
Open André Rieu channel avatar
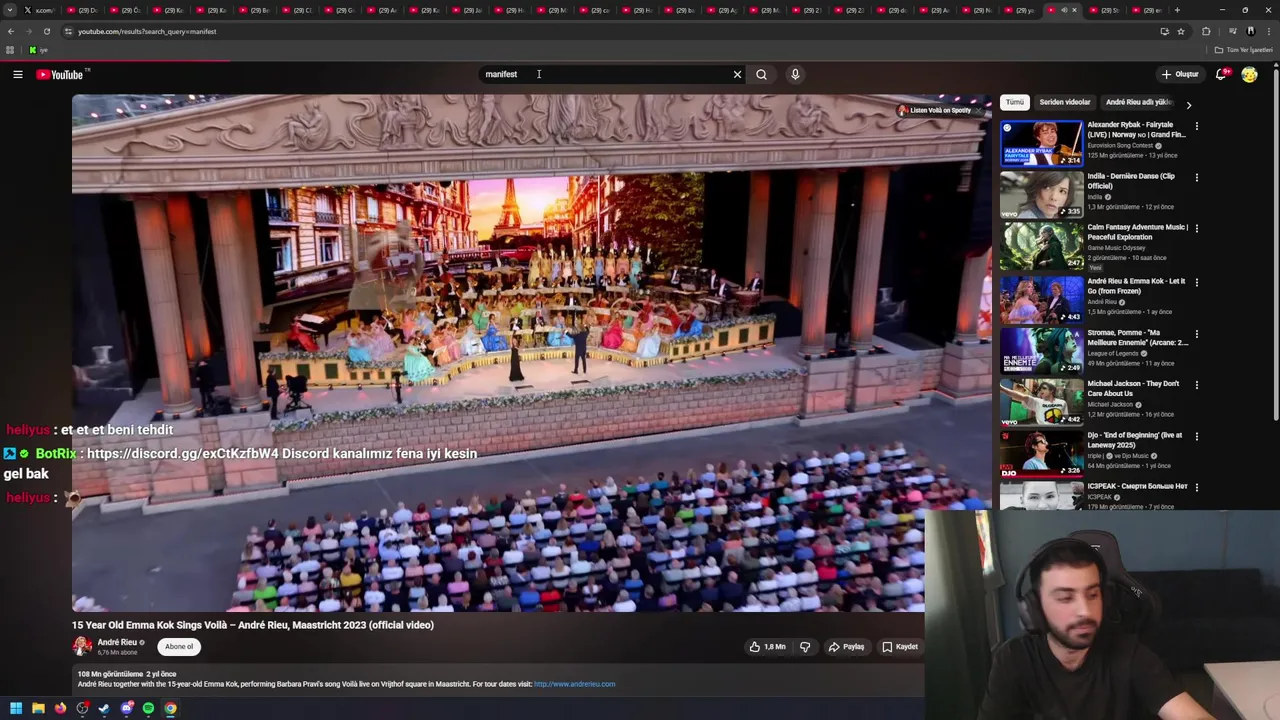tap(82, 646)
